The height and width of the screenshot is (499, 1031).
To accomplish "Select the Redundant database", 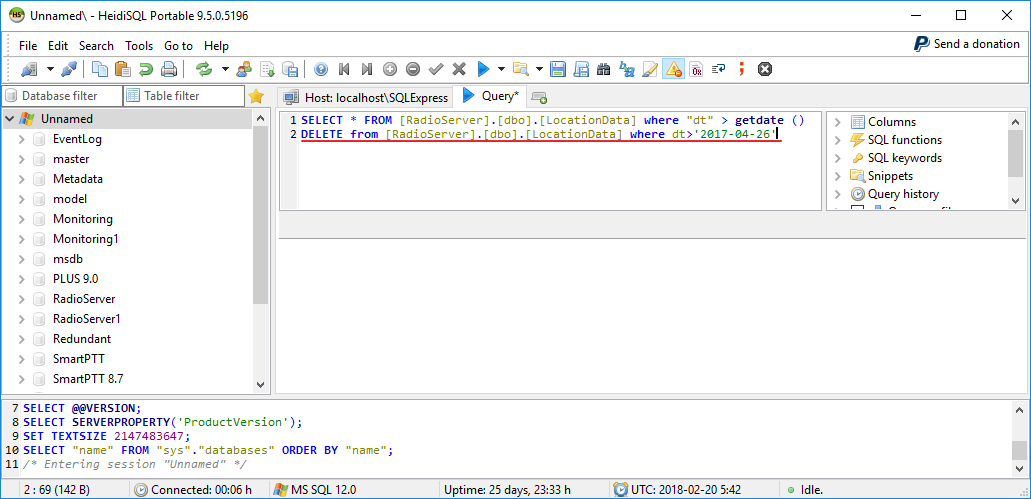I will click(82, 339).
